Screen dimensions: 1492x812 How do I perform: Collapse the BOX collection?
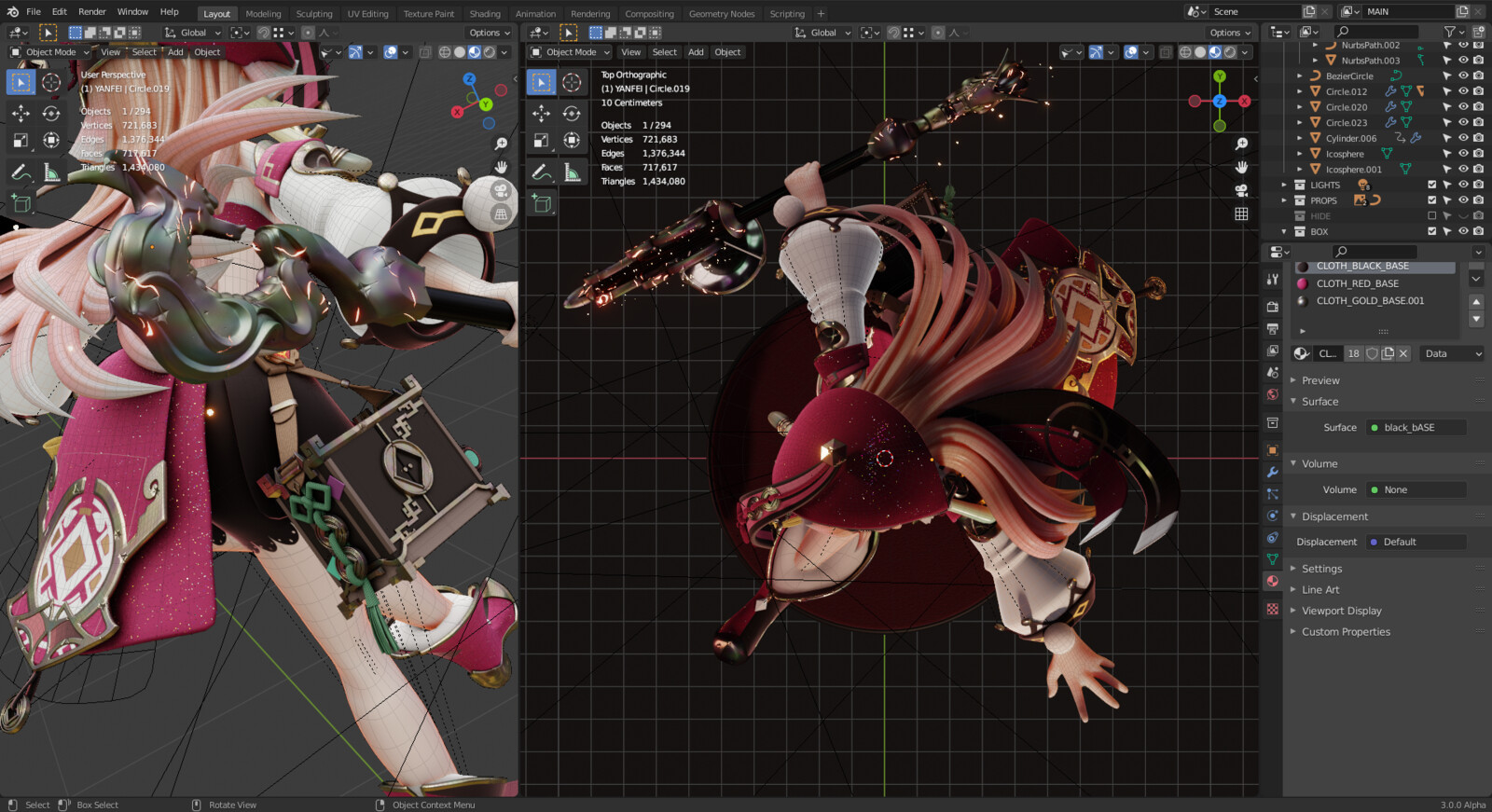point(1284,231)
